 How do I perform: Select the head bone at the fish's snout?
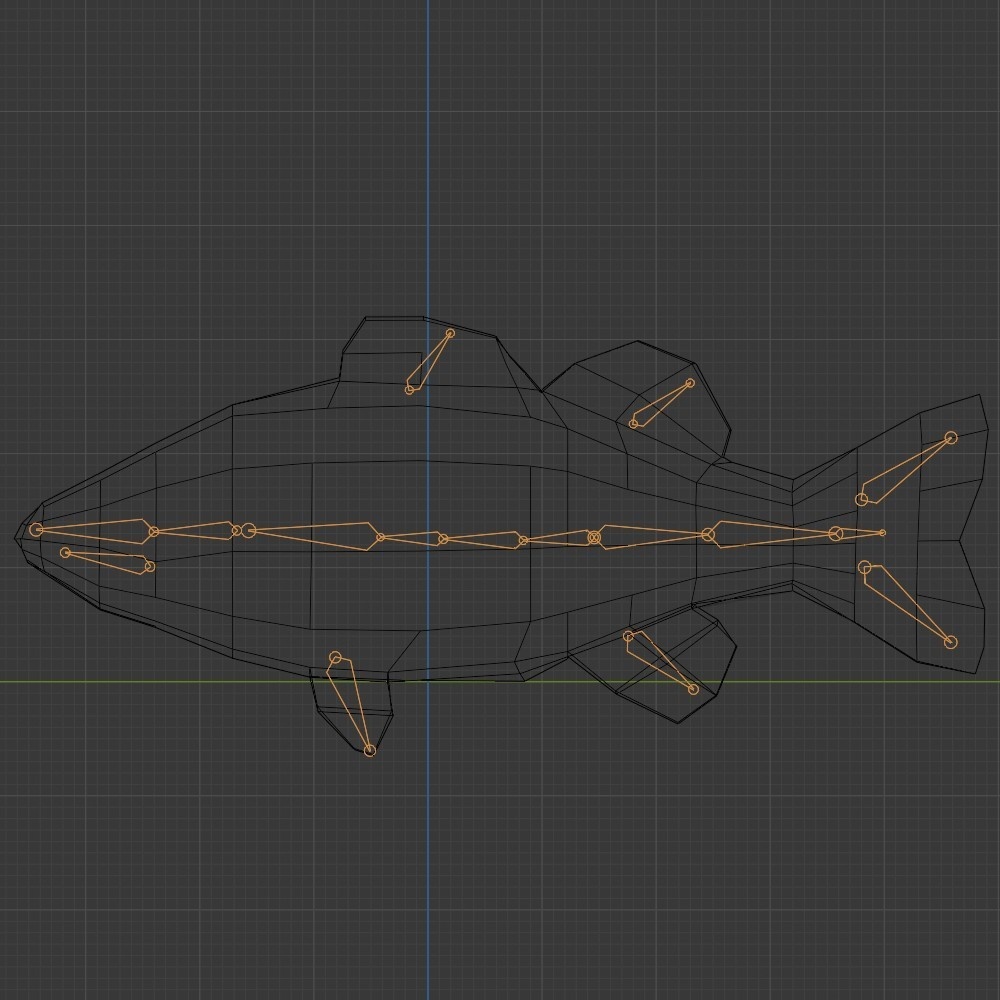(x=95, y=530)
